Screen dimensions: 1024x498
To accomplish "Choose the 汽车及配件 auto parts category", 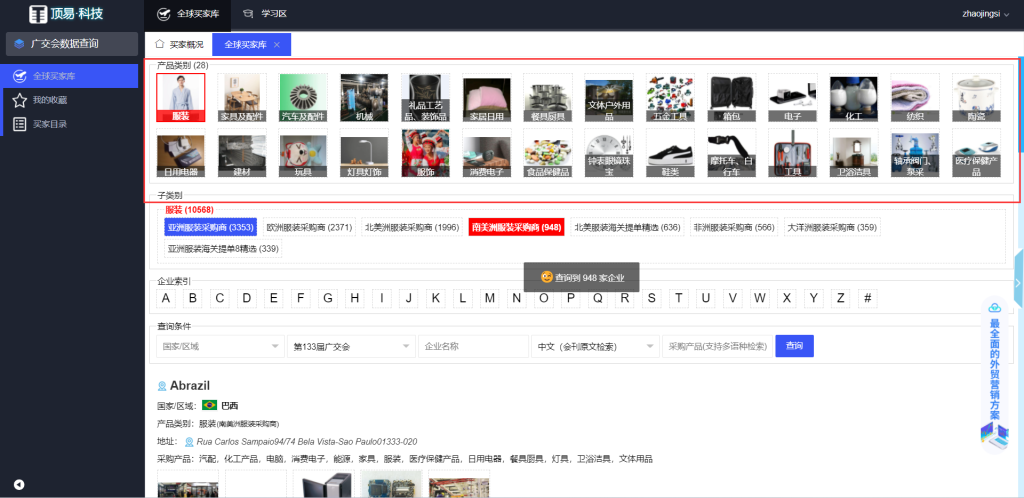I will (303, 97).
